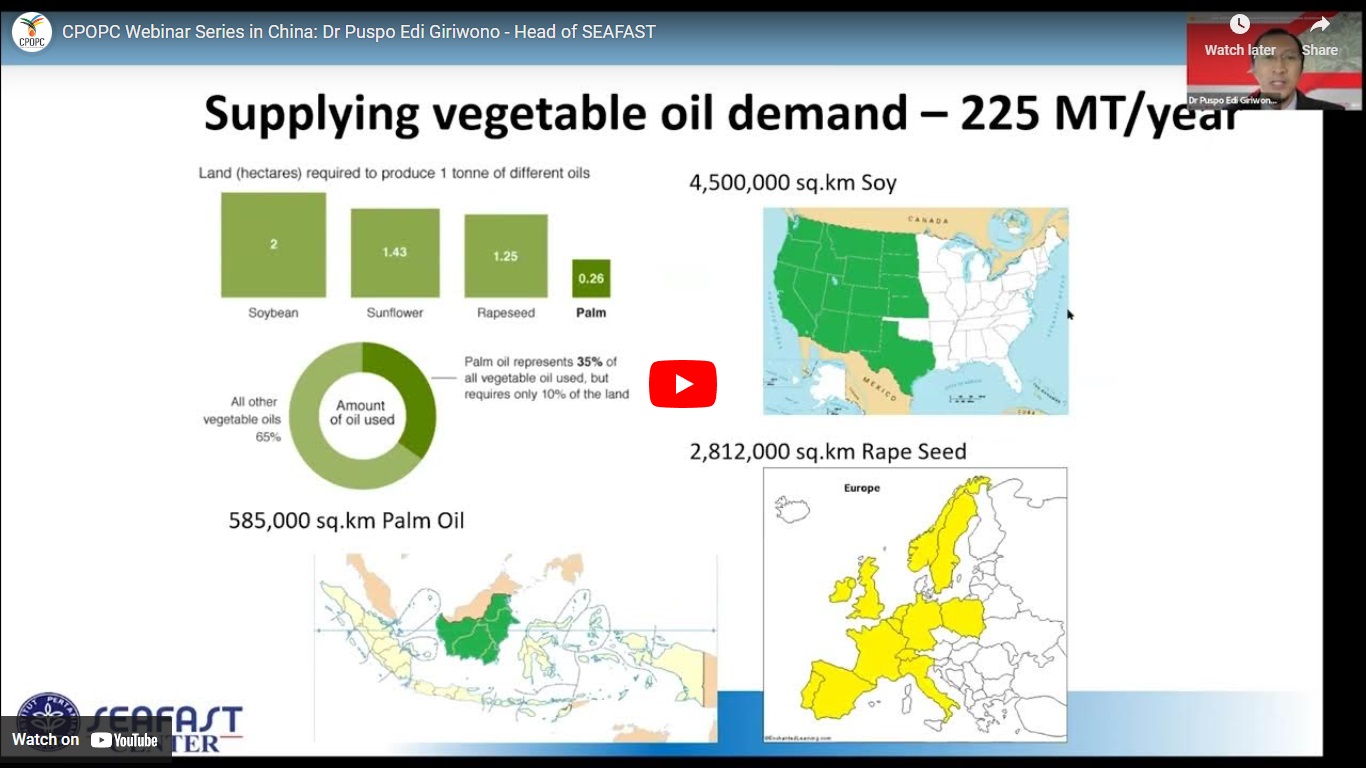Screen dimensions: 1366x768
Task: Click Watch on YouTube button
Action: pyautogui.click(x=85, y=740)
